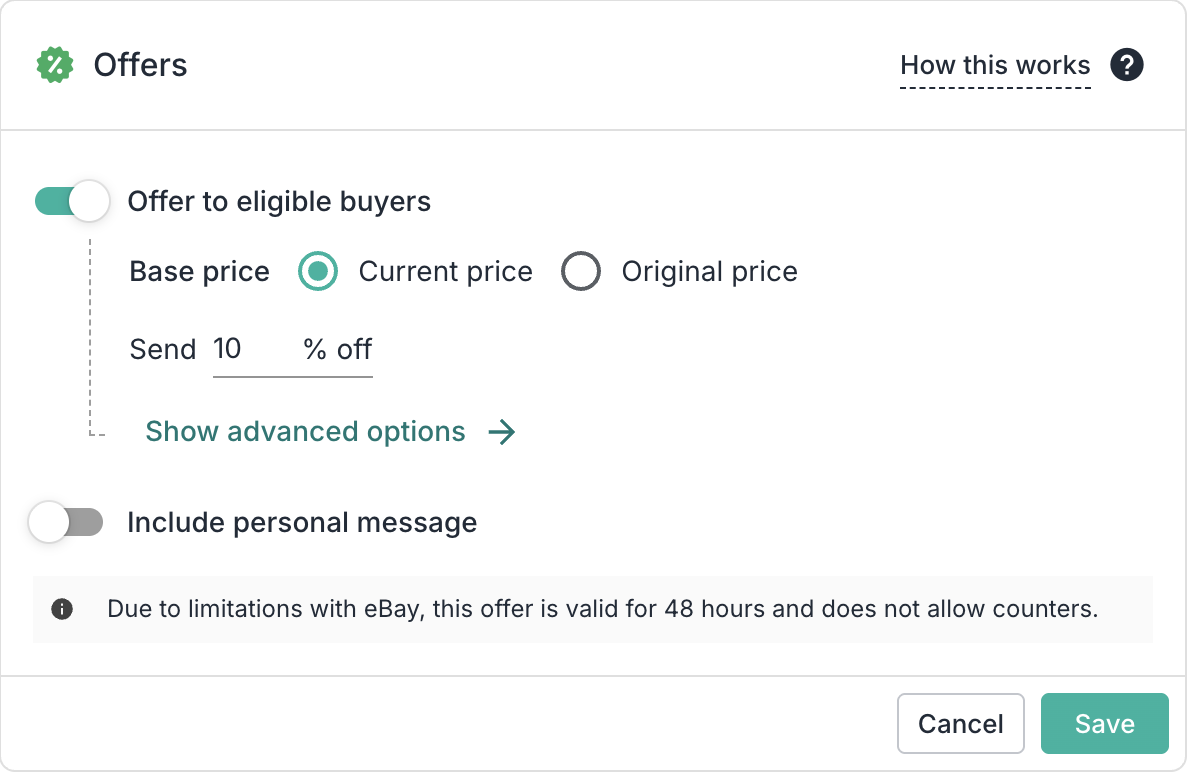Open the How this works link

pyautogui.click(x=995, y=66)
